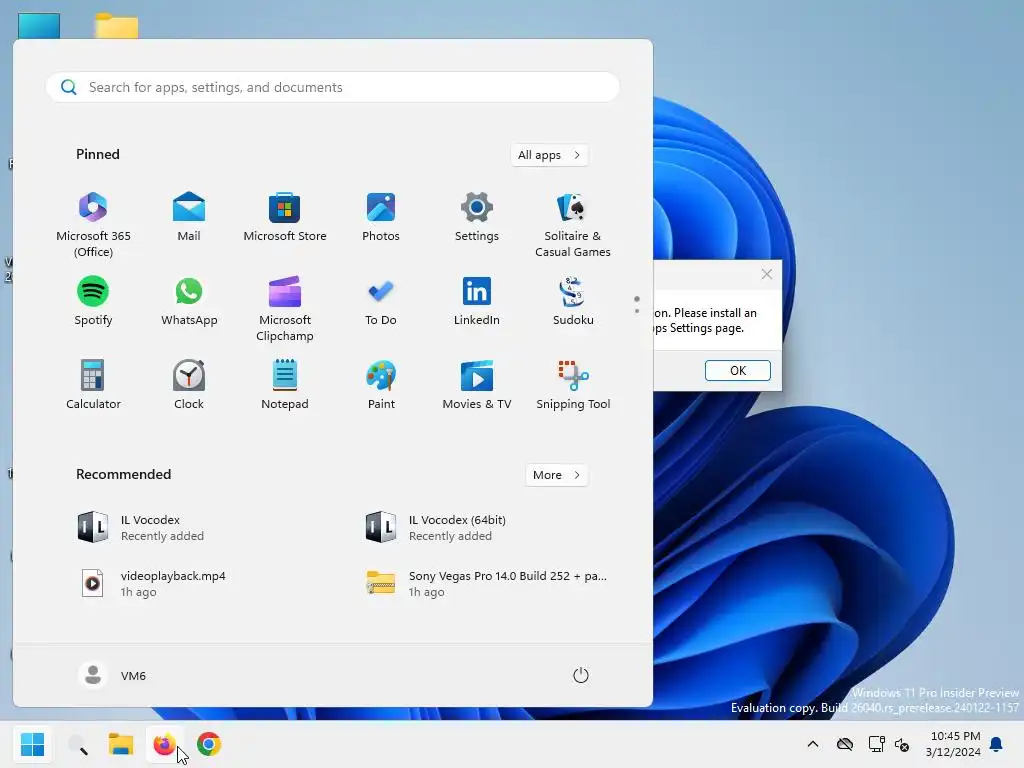Open Settings from pinned apps
1024x768 pixels.
477,217
